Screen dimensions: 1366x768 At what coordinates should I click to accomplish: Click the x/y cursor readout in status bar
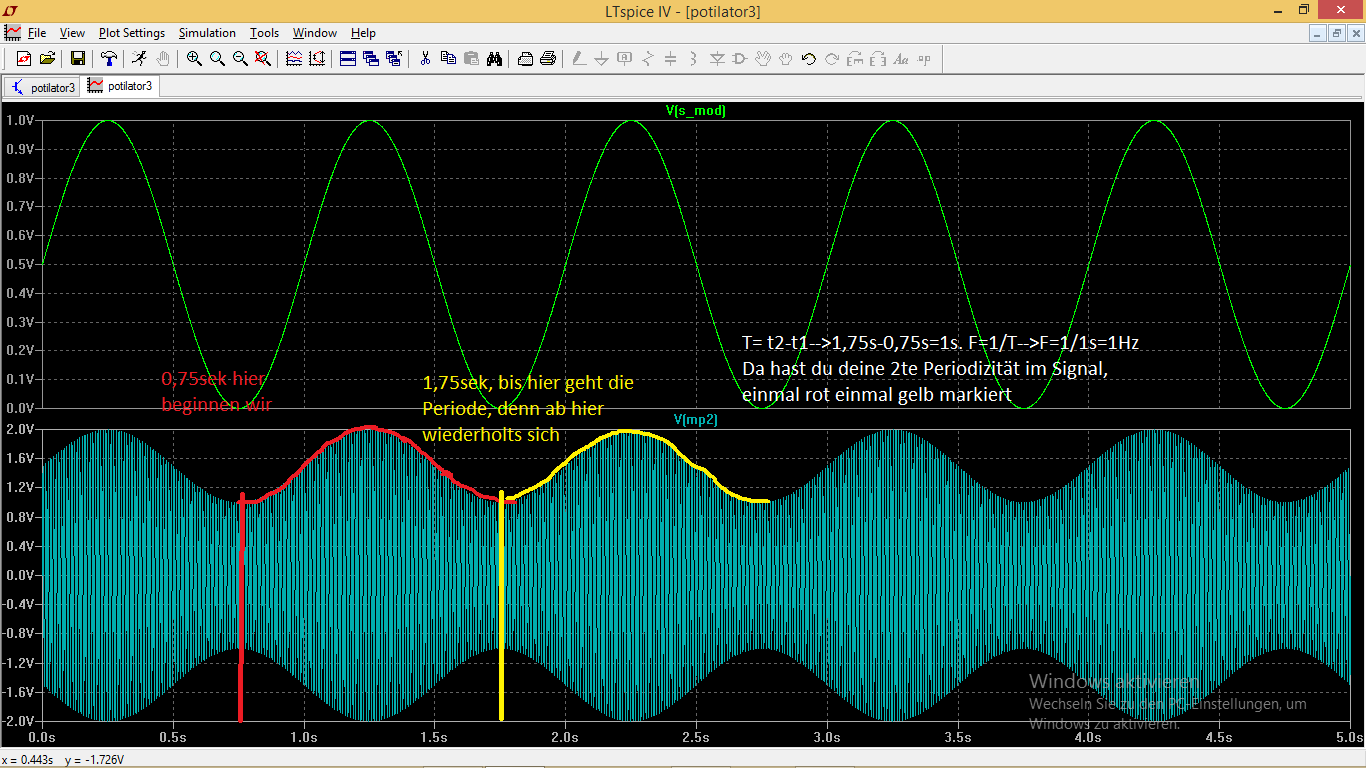(63, 760)
